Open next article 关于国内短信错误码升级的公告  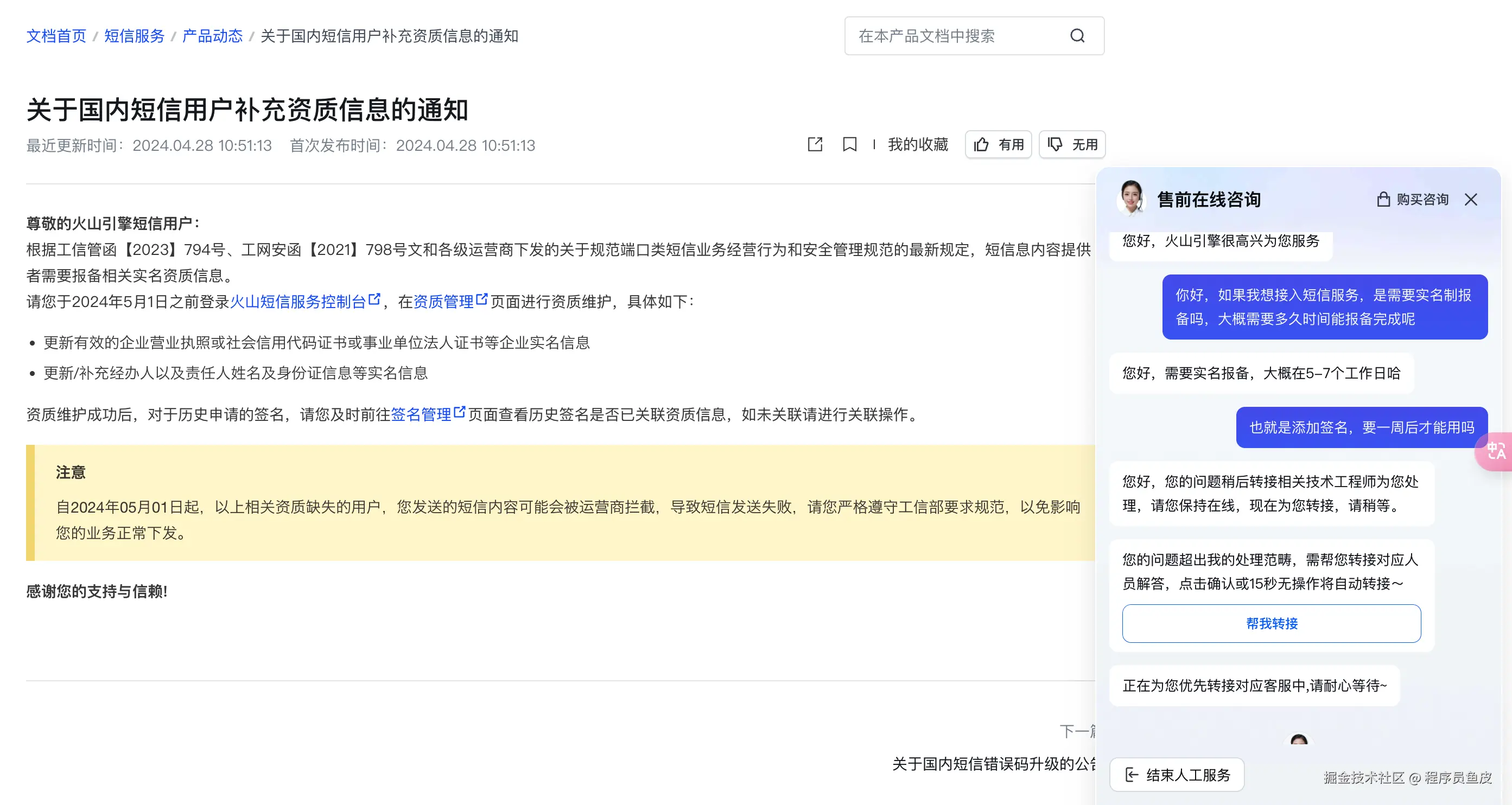pos(993,763)
